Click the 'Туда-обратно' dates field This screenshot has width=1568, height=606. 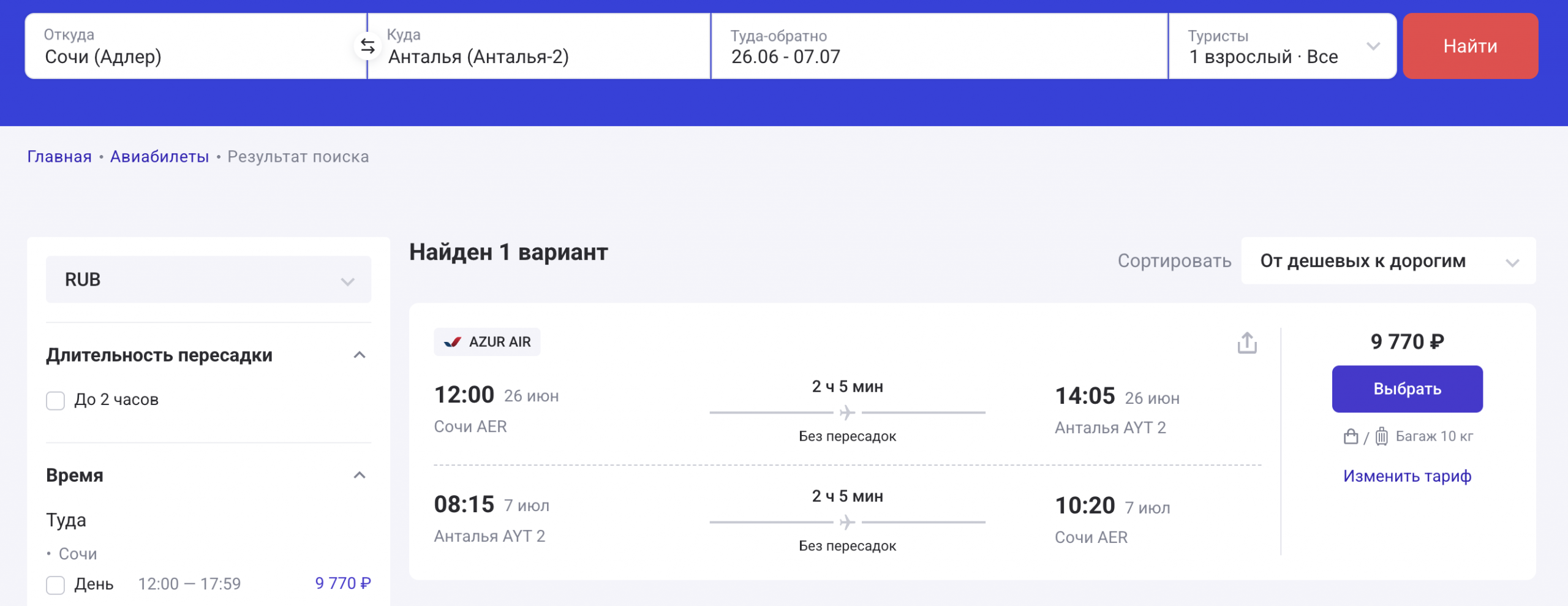[940, 46]
